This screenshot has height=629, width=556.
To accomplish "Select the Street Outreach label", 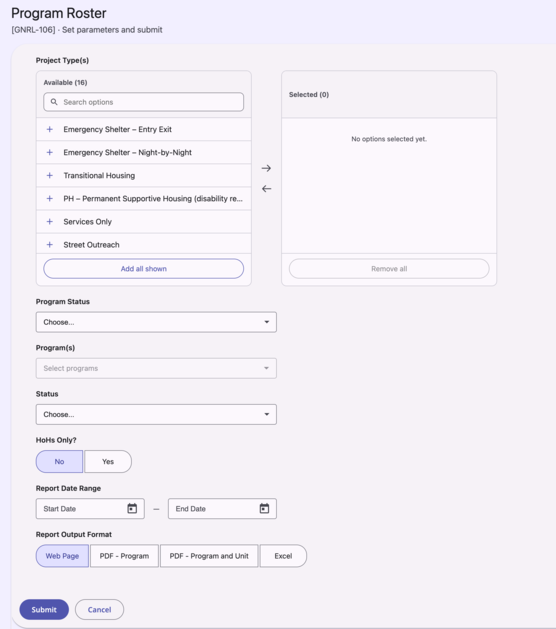I will [x=91, y=245].
